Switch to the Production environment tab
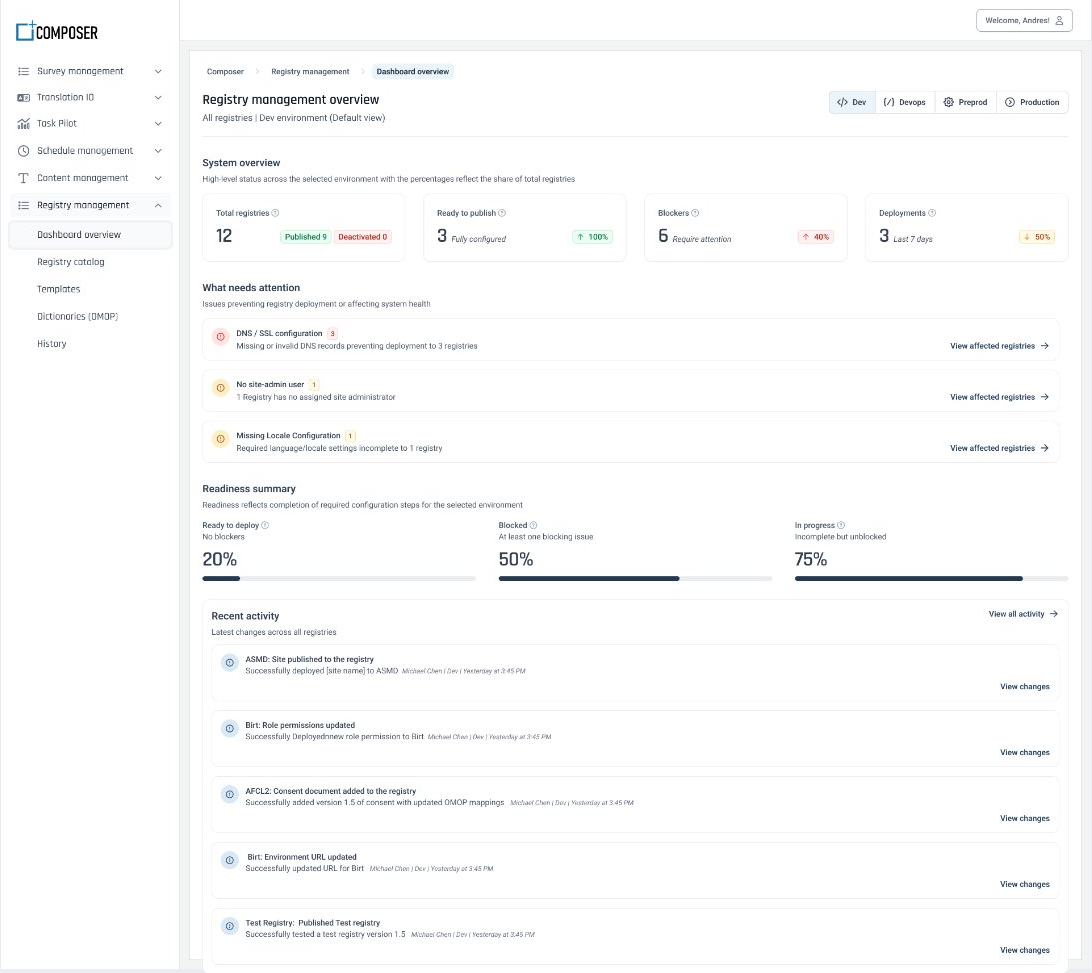 1032,102
